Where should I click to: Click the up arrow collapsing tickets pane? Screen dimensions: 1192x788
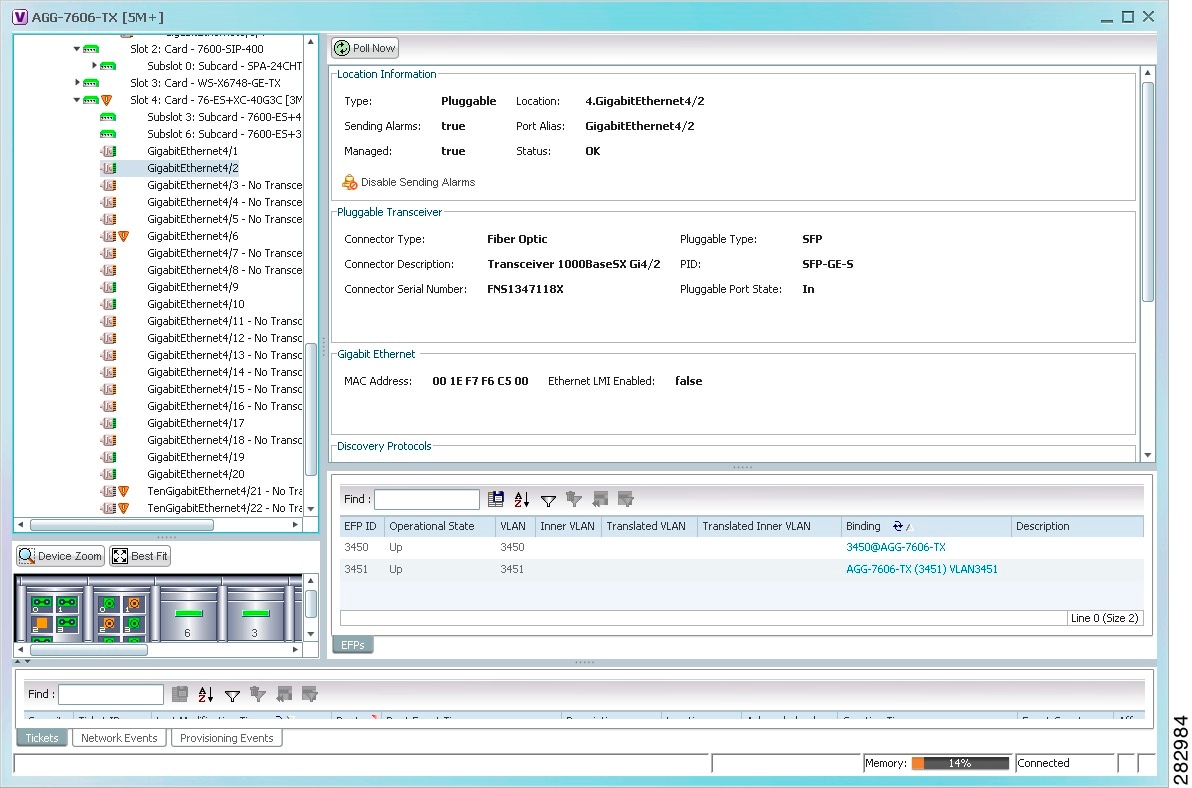[x=18, y=662]
